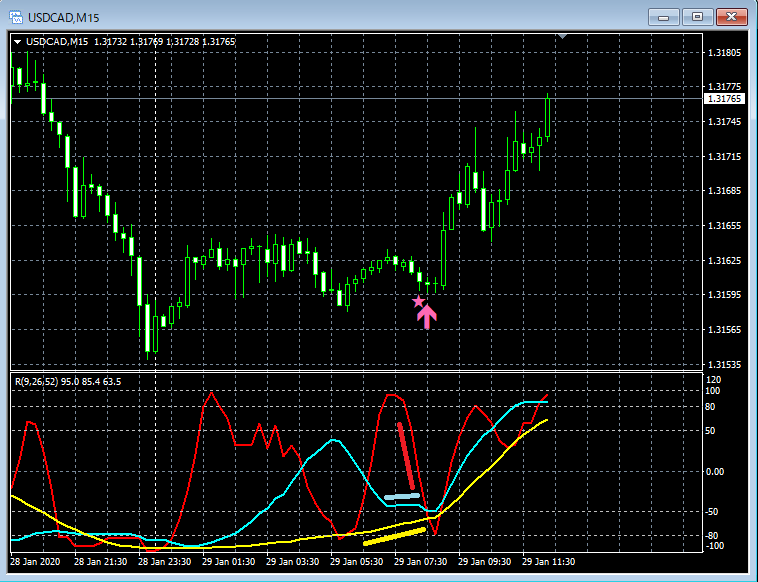Select the thick red trendline in indicator
This screenshot has width=758, height=582.
(406, 456)
